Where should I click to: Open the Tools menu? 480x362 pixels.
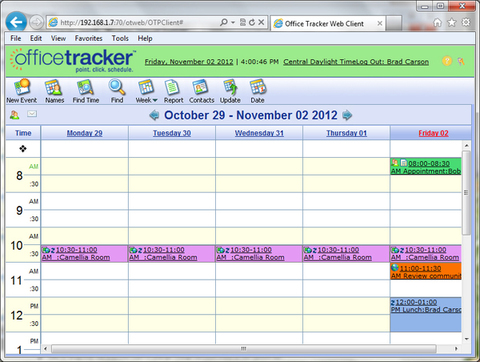(120, 38)
